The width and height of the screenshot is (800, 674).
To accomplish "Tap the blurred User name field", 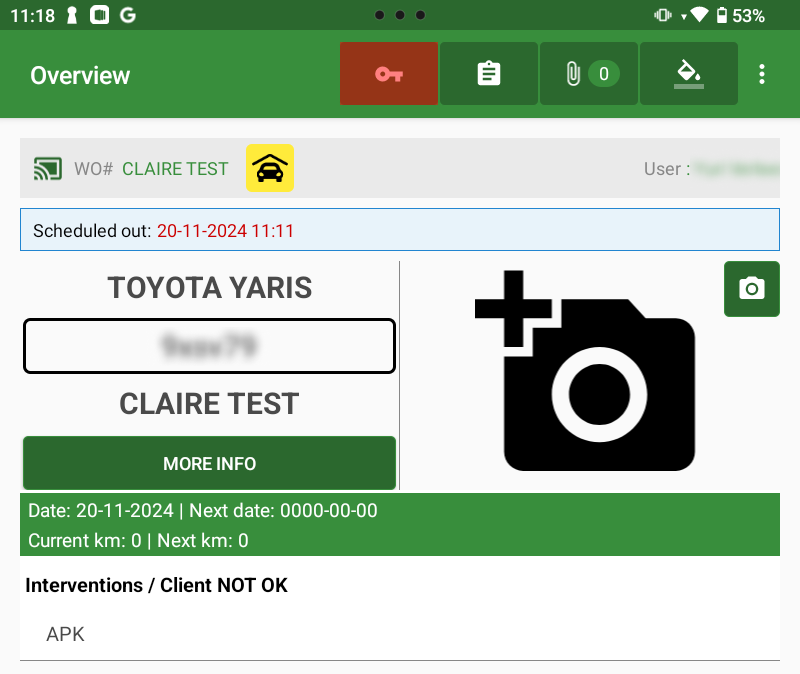I will pyautogui.click(x=737, y=169).
